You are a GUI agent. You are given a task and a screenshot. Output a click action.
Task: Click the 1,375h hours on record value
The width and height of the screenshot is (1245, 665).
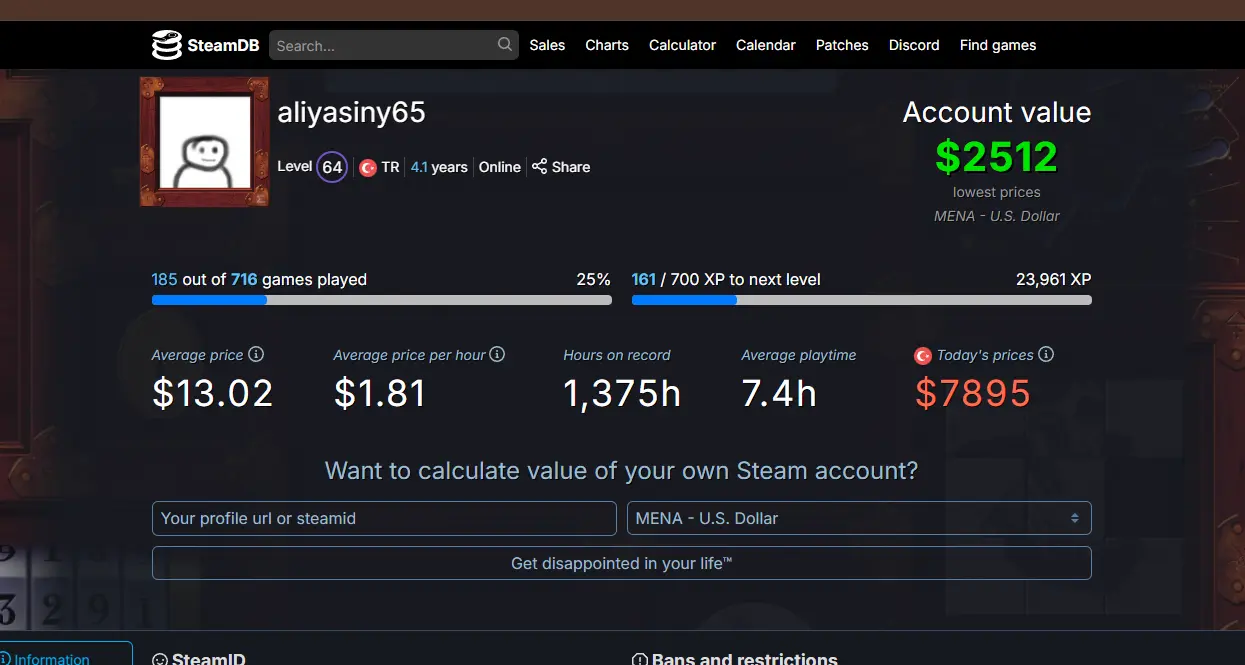click(x=622, y=393)
